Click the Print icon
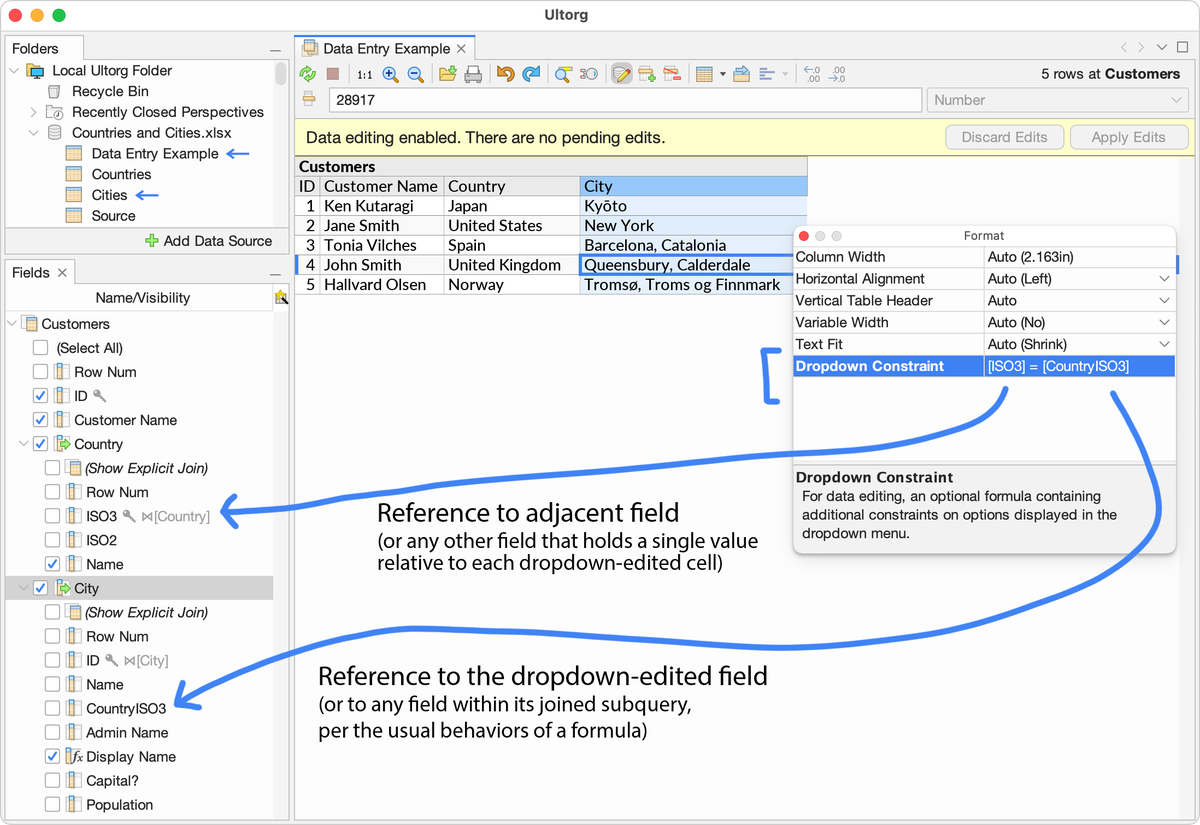This screenshot has height=825, width=1200. (x=473, y=74)
